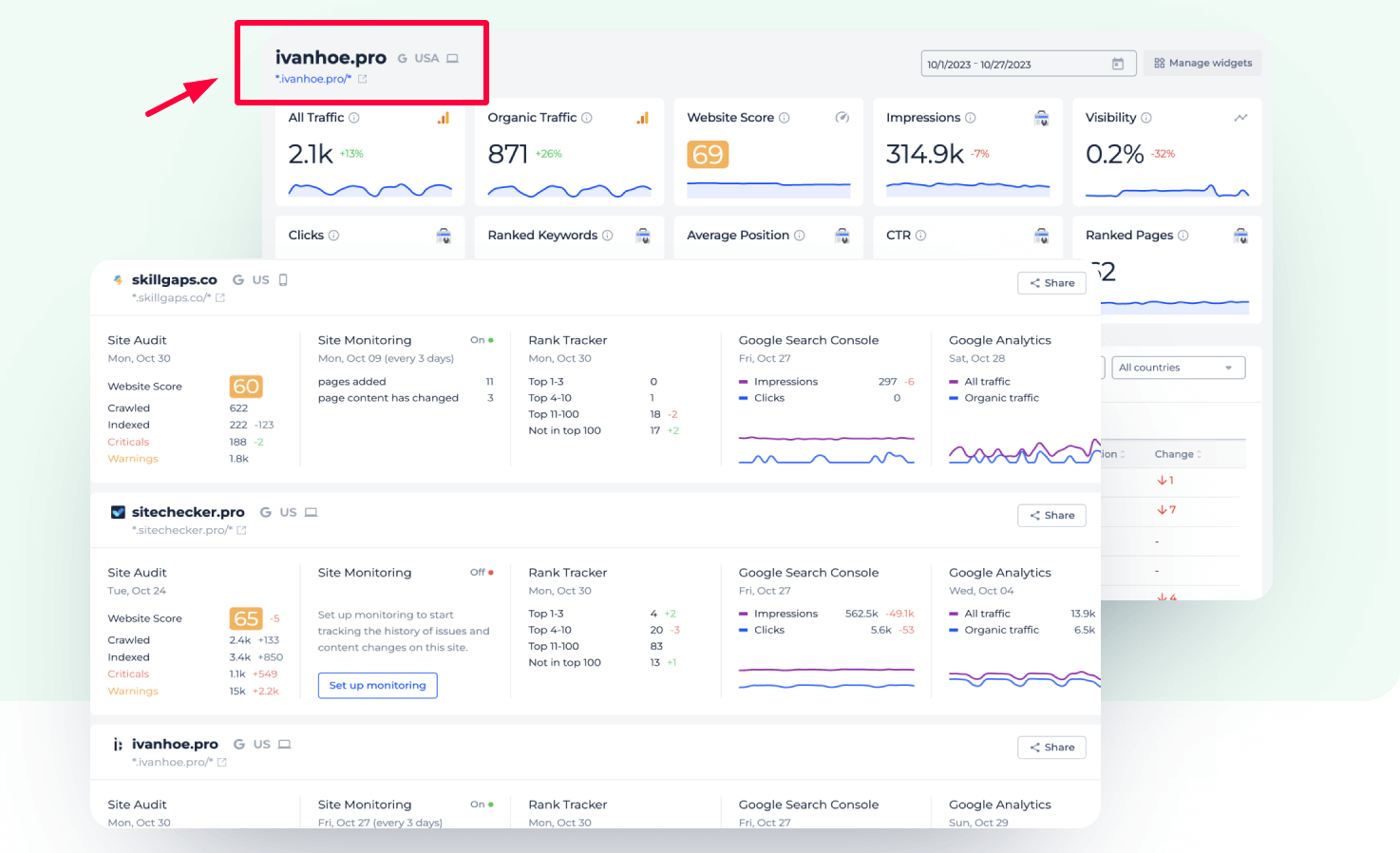1400x853 pixels.
Task: Click the Website Score 69 badge in dashboard
Action: tap(708, 155)
